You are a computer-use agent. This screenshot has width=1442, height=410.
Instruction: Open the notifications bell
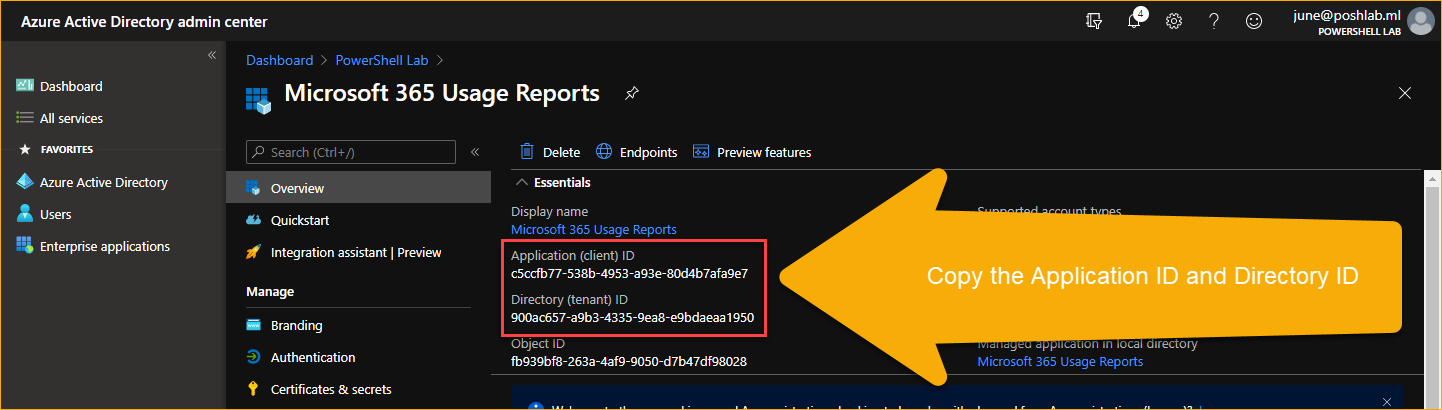tap(1134, 21)
